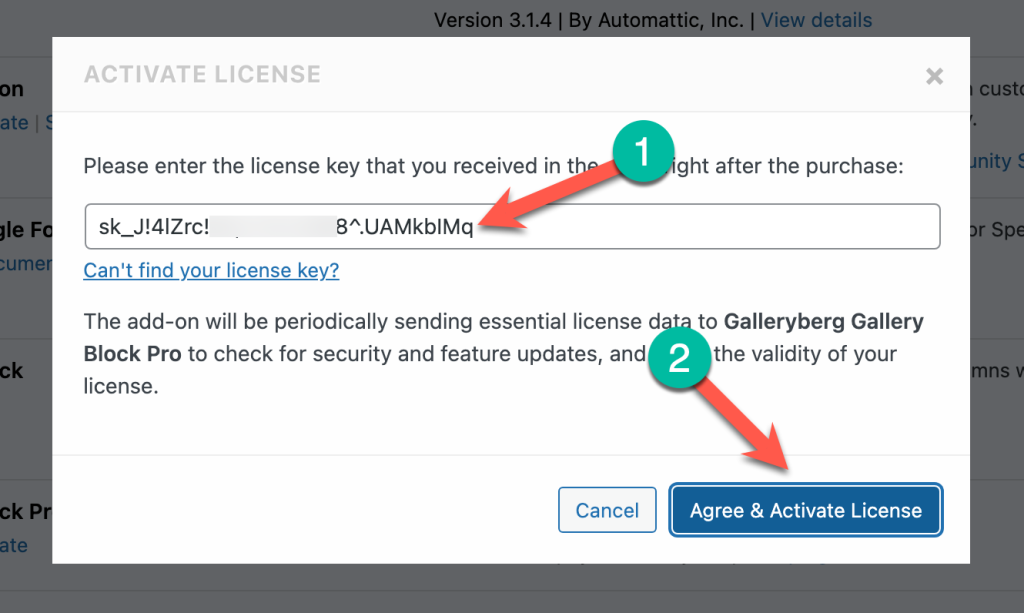Click the Version 3.1.4 text

[x=495, y=20]
